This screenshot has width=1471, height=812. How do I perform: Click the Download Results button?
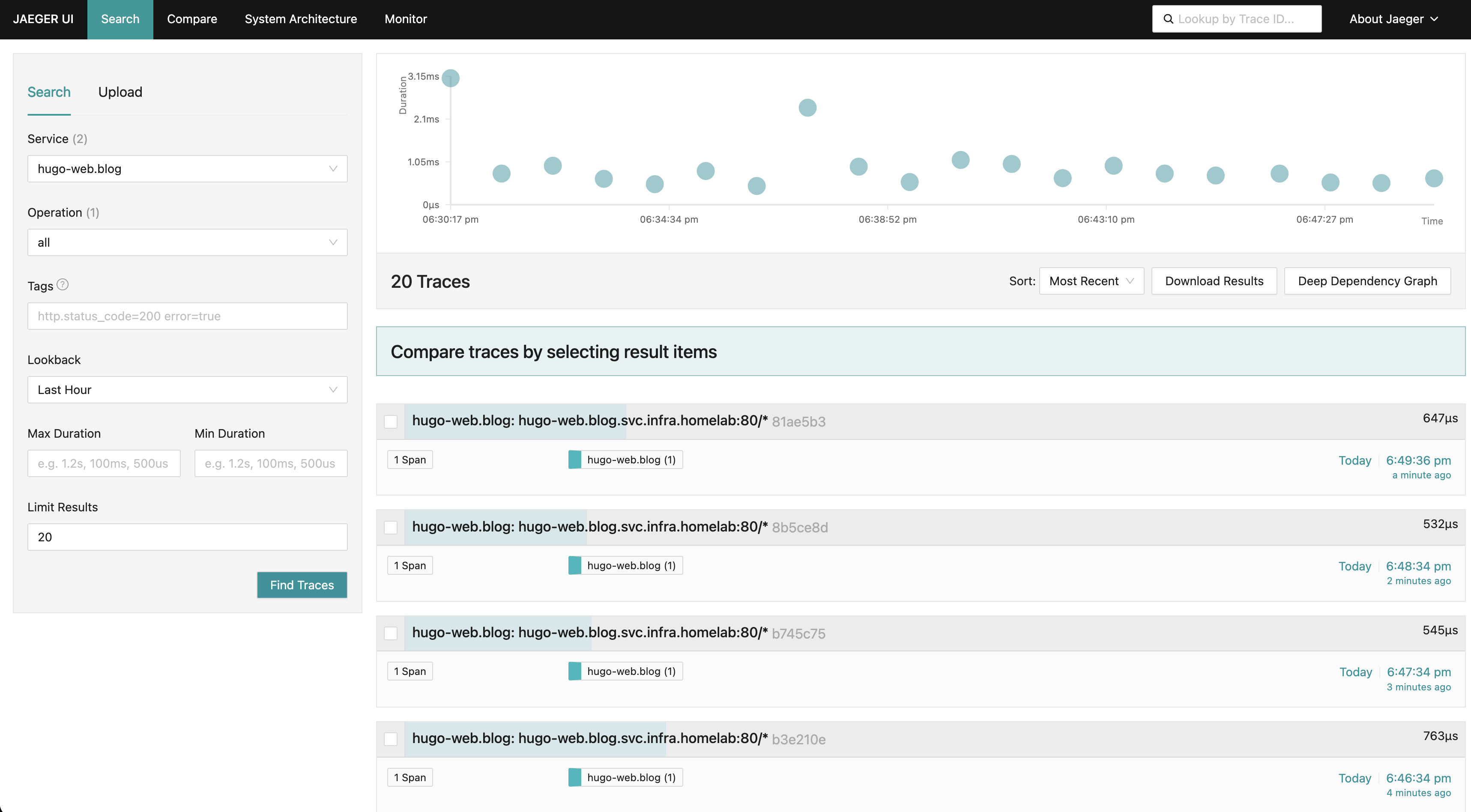(1214, 281)
